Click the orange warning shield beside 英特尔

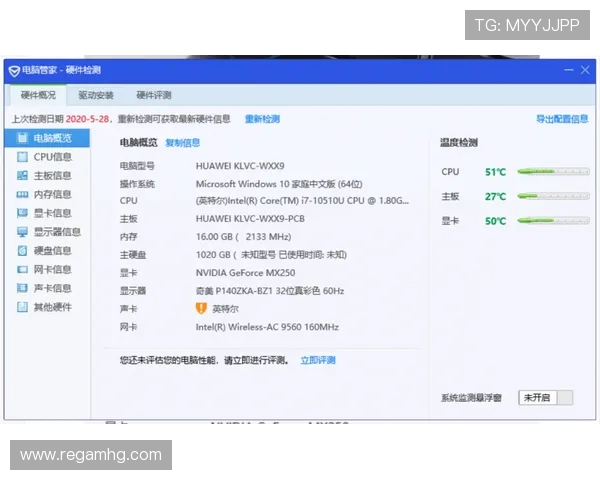tap(201, 308)
